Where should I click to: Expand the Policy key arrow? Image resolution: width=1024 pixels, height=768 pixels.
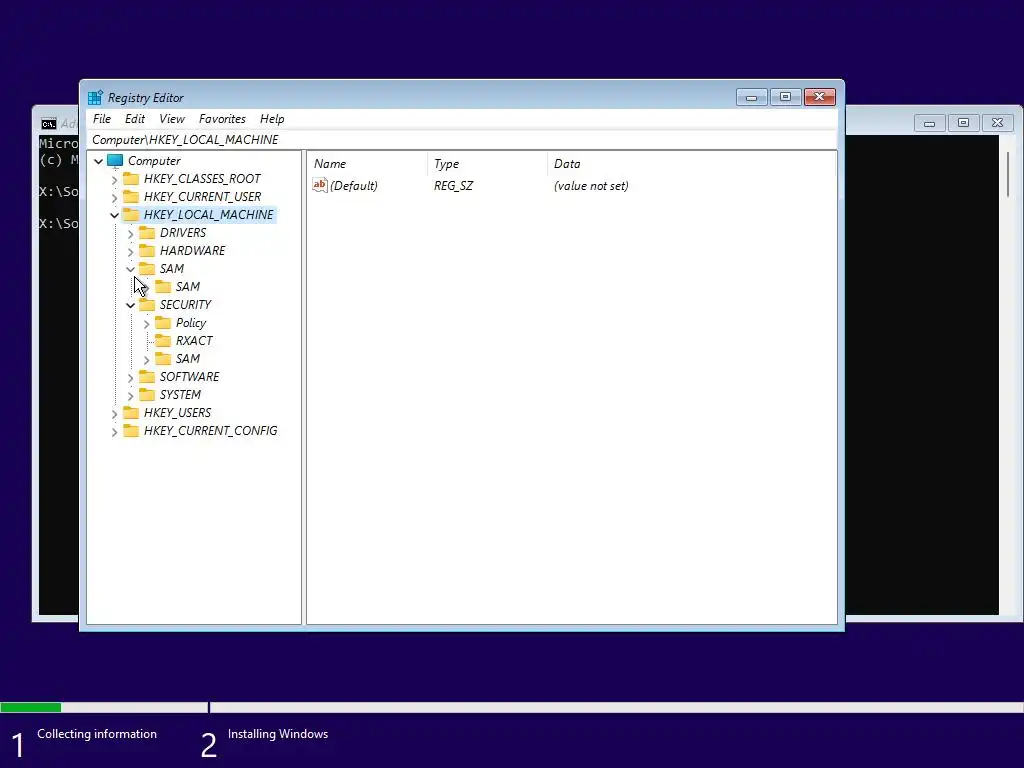click(x=146, y=323)
